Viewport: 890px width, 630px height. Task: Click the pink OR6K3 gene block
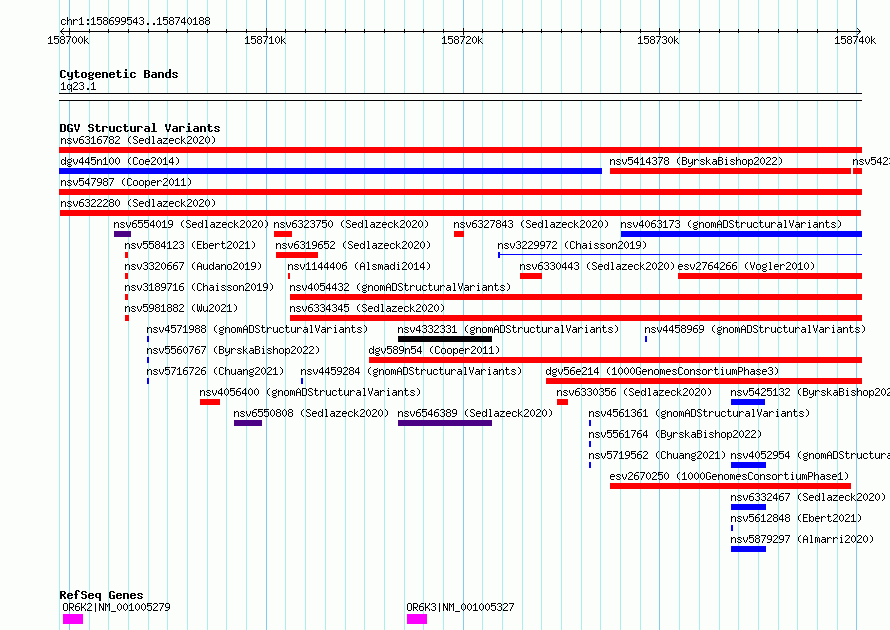coord(417,619)
